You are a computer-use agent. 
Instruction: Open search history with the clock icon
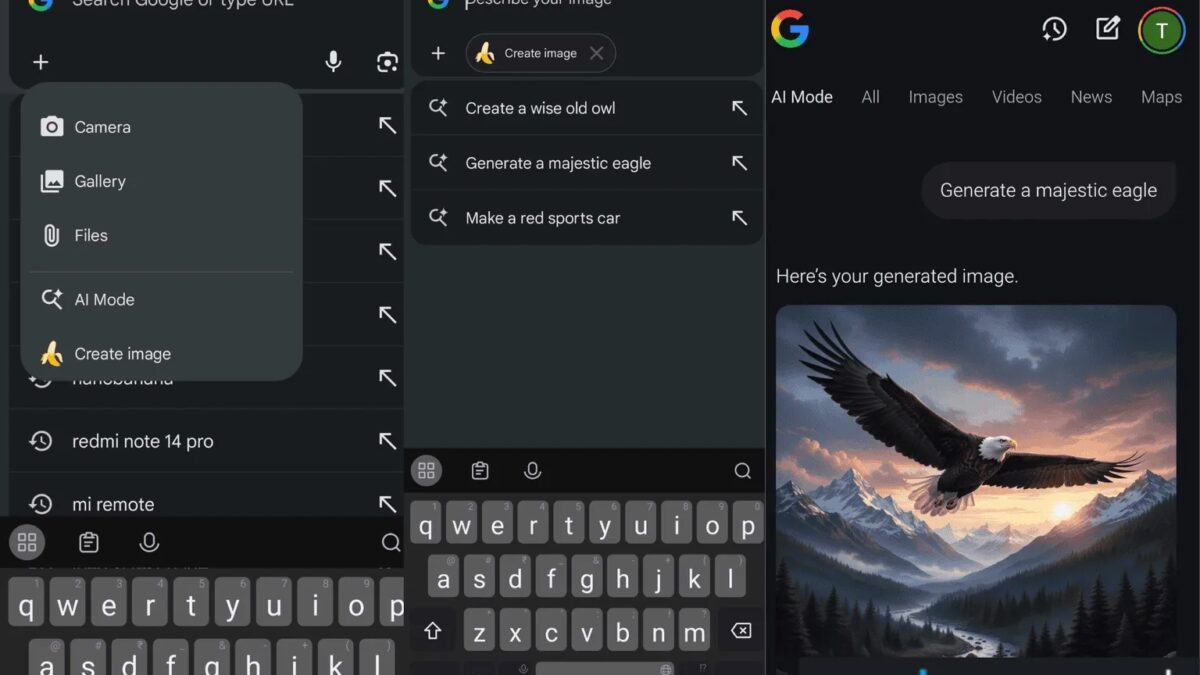pos(1054,29)
